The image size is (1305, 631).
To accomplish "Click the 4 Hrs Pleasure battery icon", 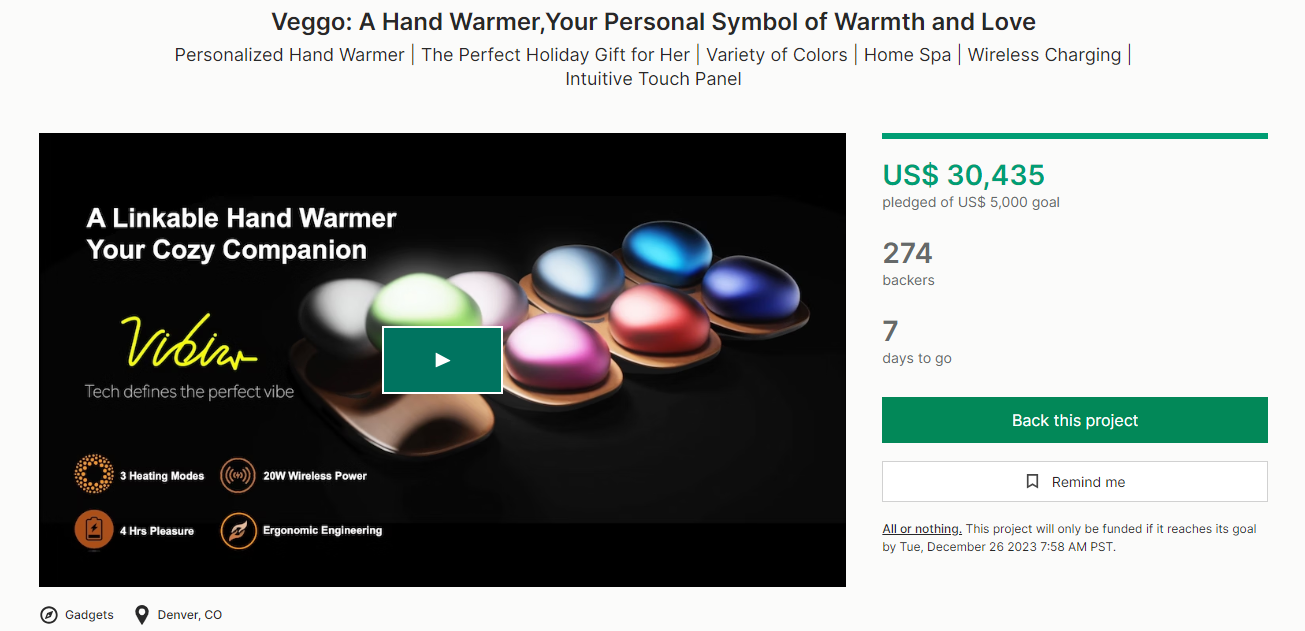I will tap(94, 530).
